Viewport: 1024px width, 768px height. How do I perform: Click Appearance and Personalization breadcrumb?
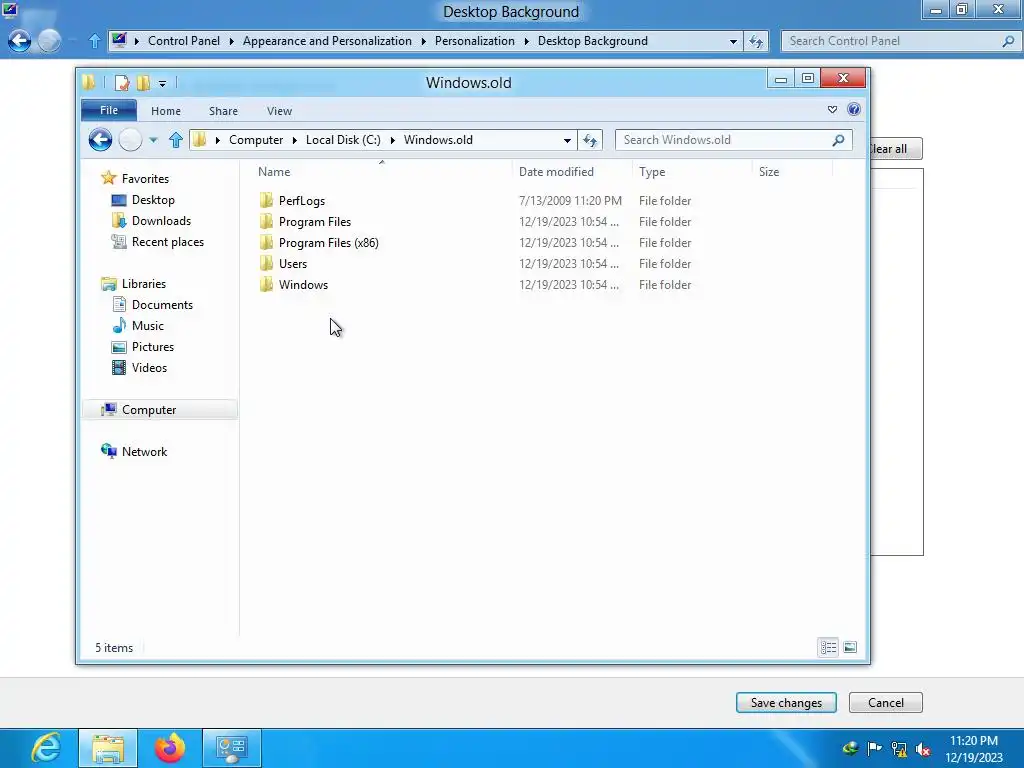[x=327, y=40]
